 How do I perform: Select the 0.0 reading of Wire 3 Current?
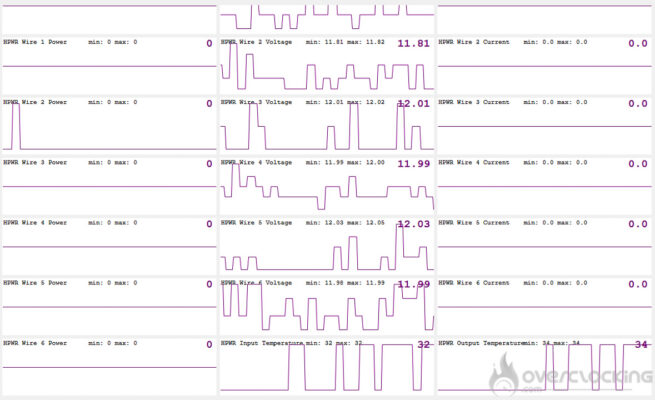click(638, 104)
